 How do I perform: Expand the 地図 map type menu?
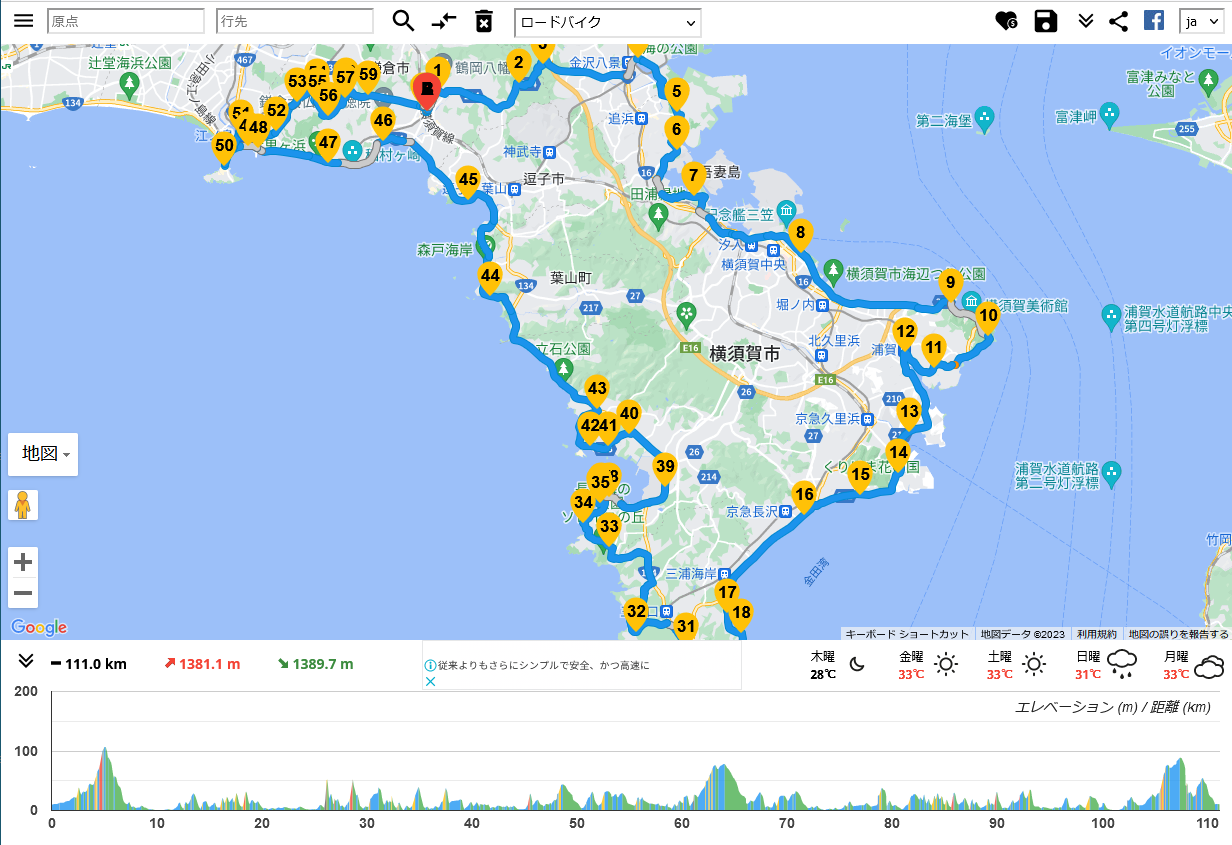[x=43, y=454]
